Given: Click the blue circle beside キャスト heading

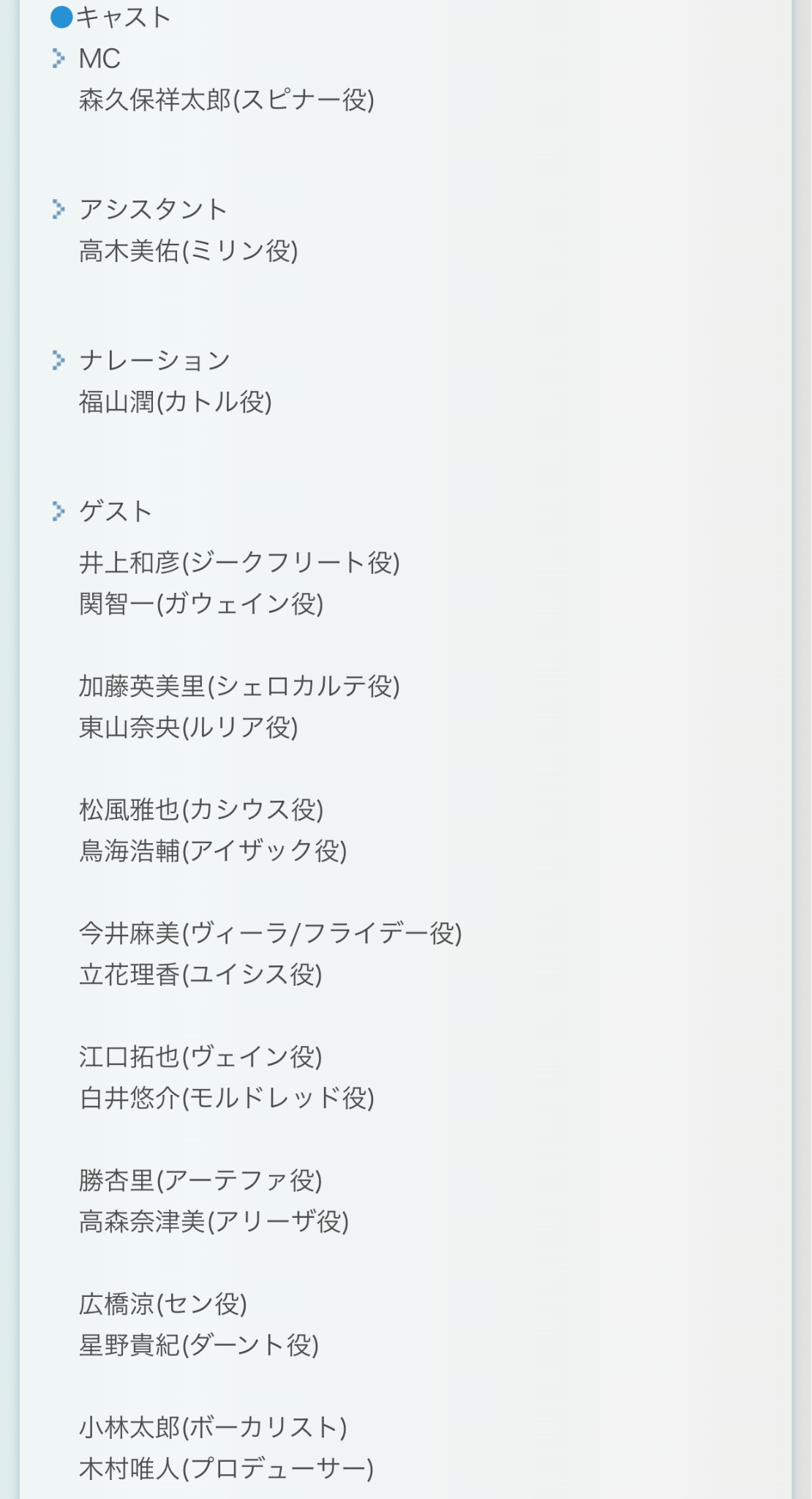Looking at the screenshot, I should click(x=61, y=17).
